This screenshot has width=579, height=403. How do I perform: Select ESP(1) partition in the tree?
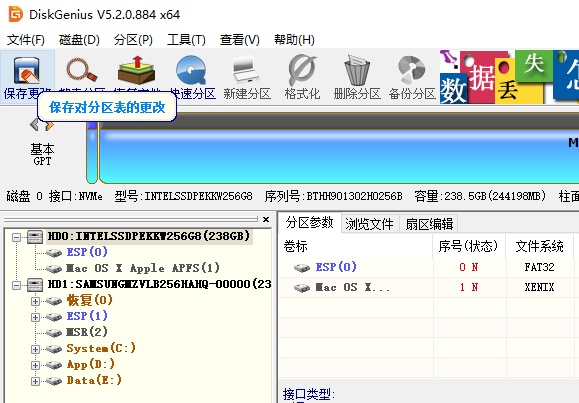point(87,316)
